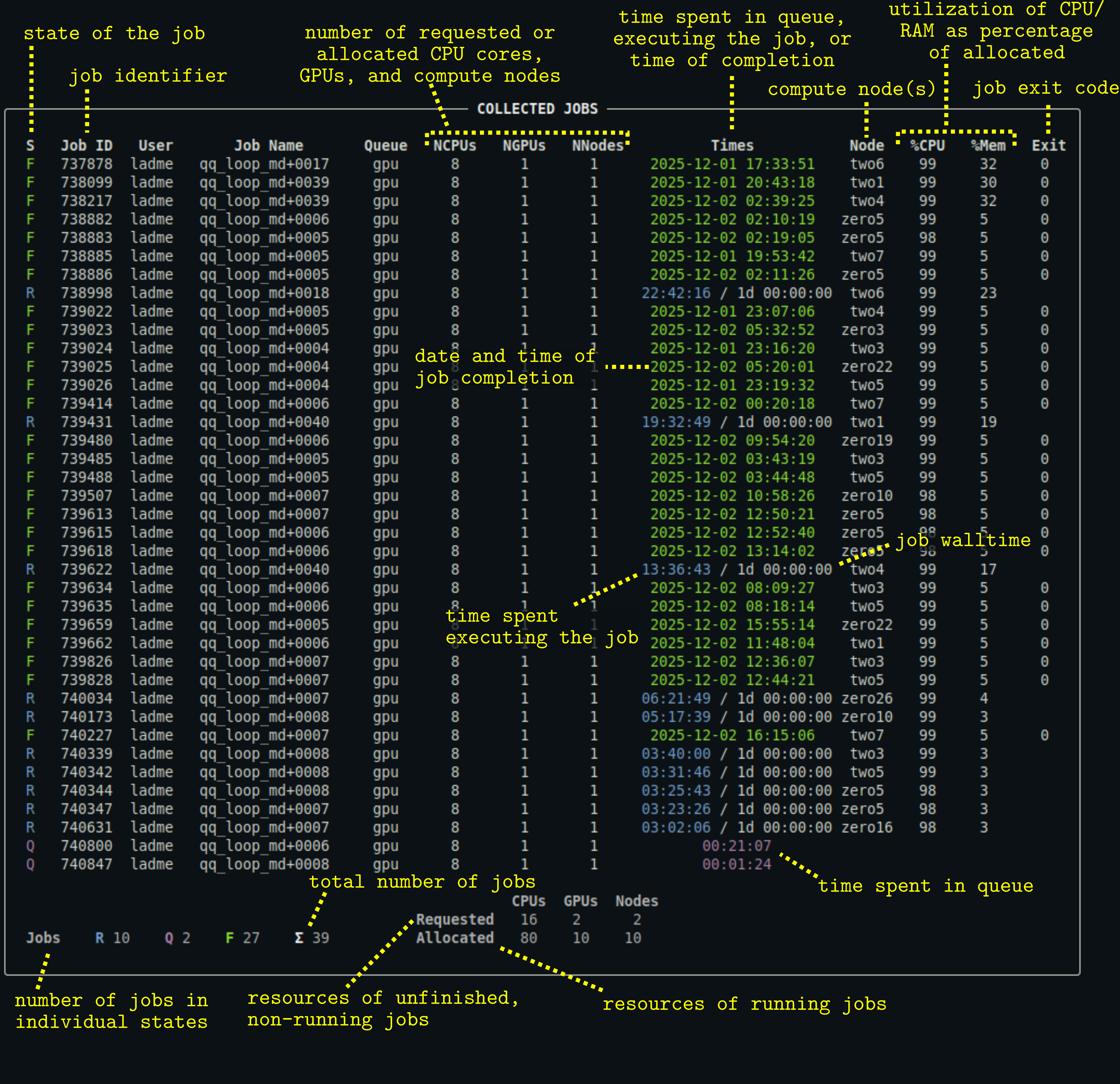This screenshot has width=1120, height=1084.
Task: Click the "Queue" column header
Action: pos(386,145)
